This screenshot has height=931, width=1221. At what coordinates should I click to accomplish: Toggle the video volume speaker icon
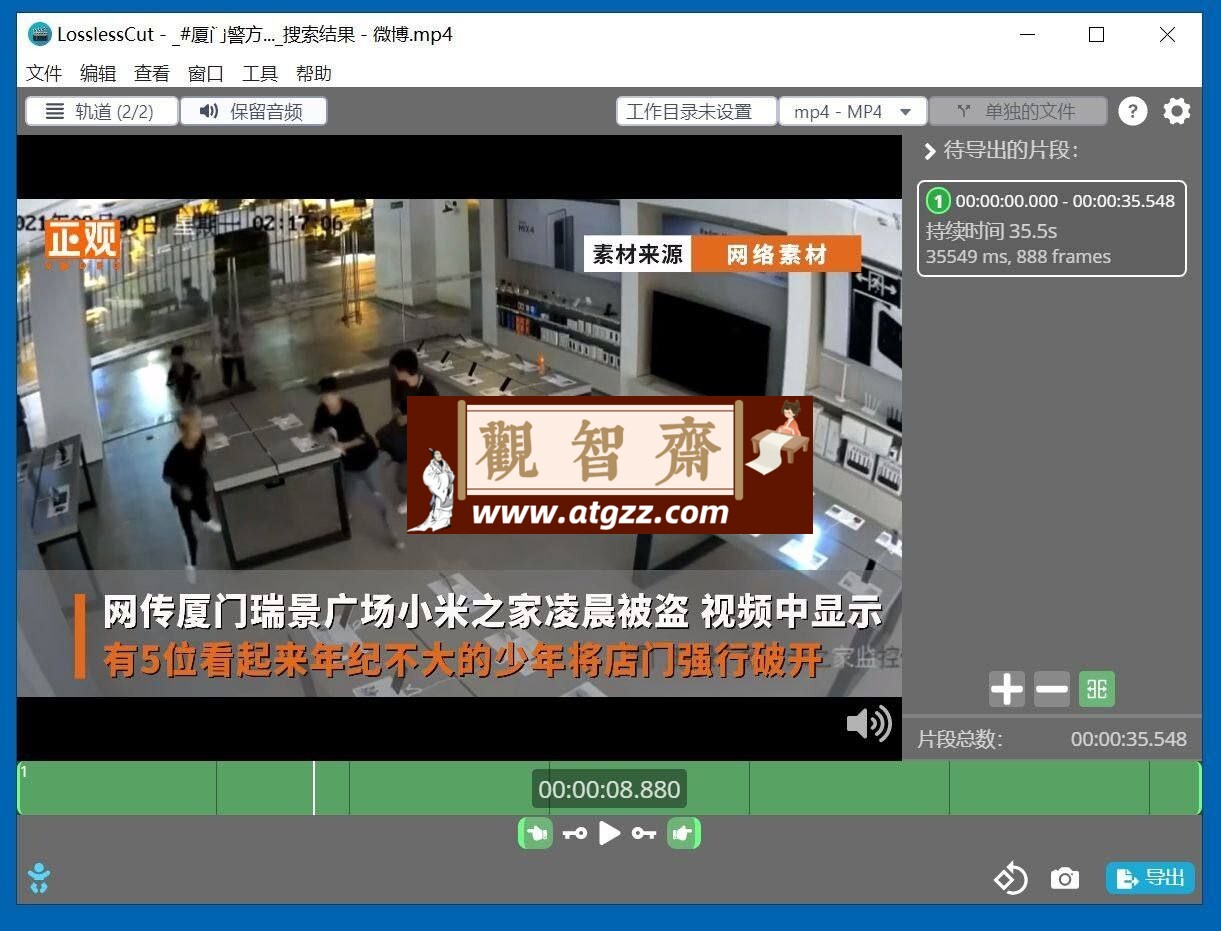pos(869,723)
